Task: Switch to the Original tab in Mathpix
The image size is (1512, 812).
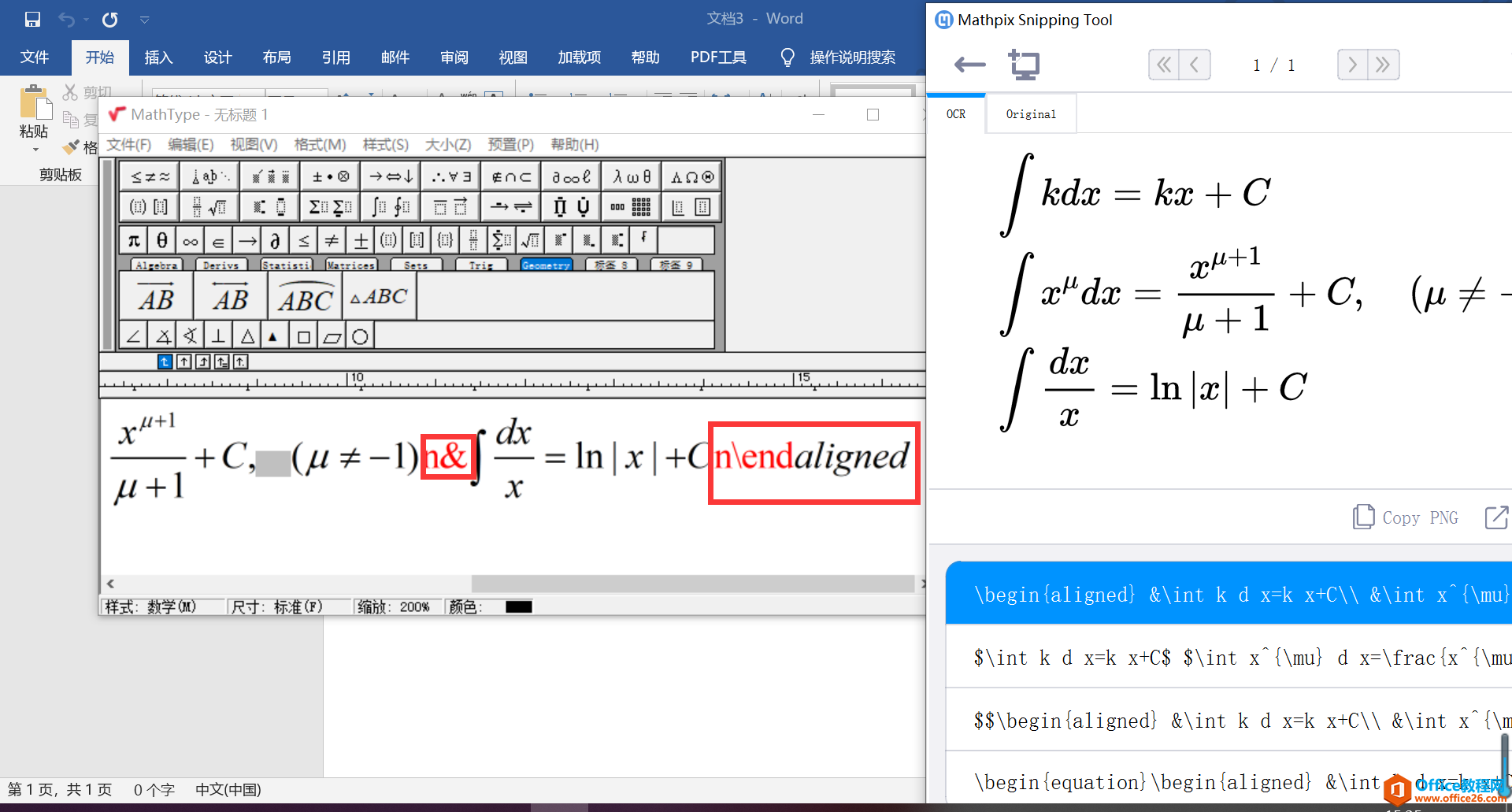Action: coord(1030,113)
